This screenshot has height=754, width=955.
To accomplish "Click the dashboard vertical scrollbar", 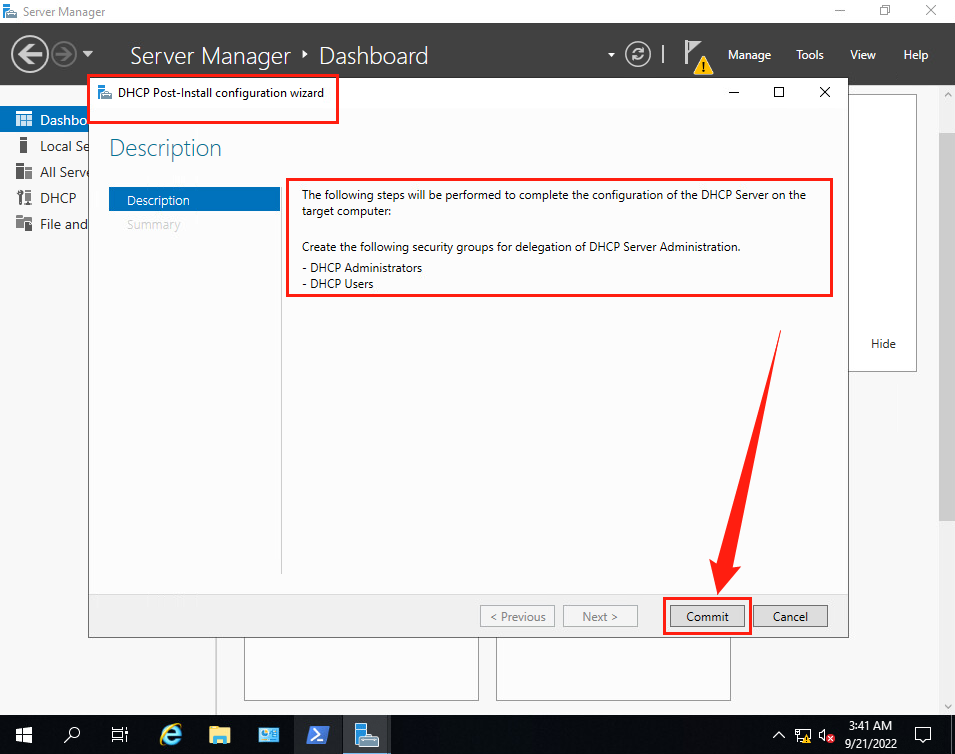I will pyautogui.click(x=946, y=320).
